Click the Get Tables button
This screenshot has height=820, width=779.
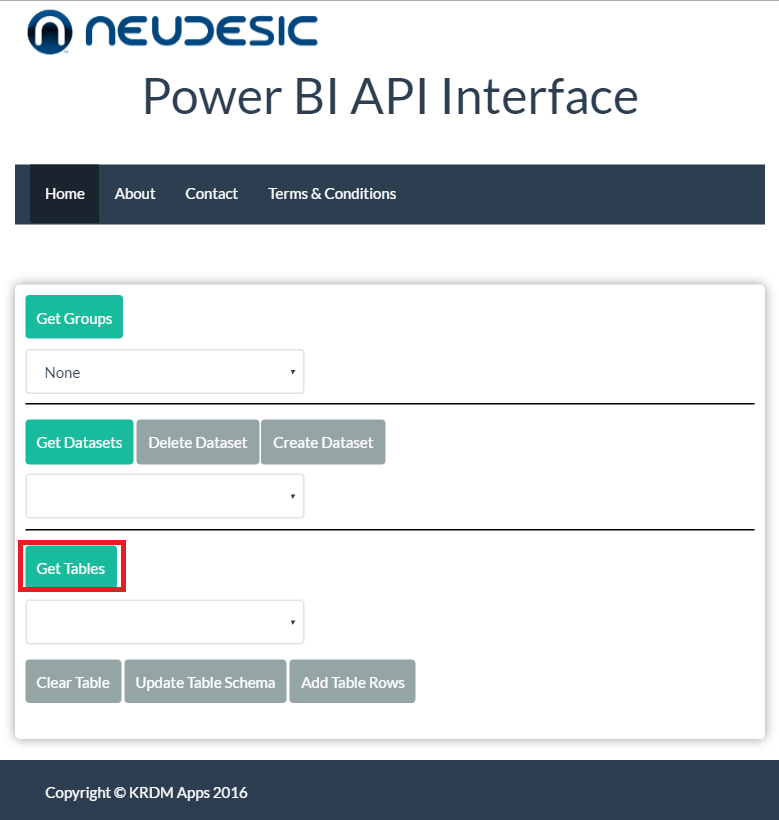(x=71, y=567)
